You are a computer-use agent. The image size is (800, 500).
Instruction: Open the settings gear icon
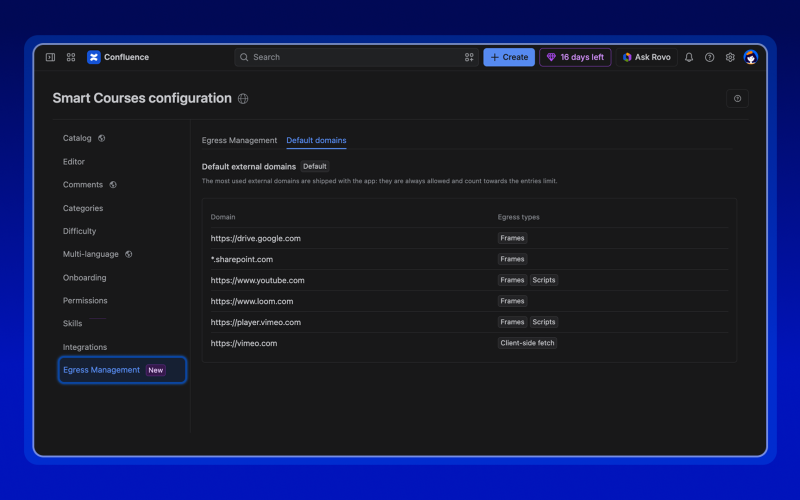point(730,57)
